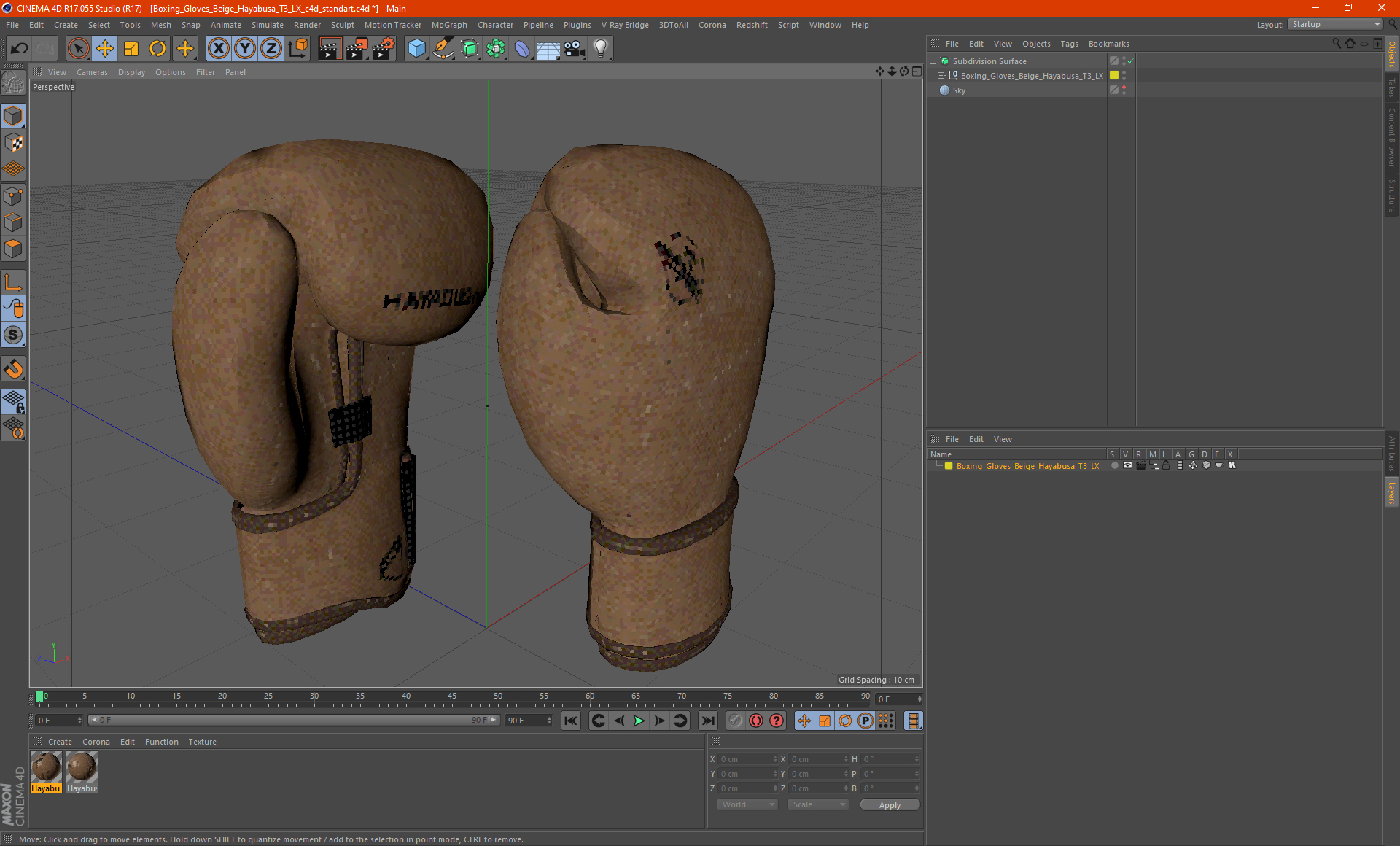
Task: Enable Polygons mode in left sidebar
Action: [x=13, y=249]
